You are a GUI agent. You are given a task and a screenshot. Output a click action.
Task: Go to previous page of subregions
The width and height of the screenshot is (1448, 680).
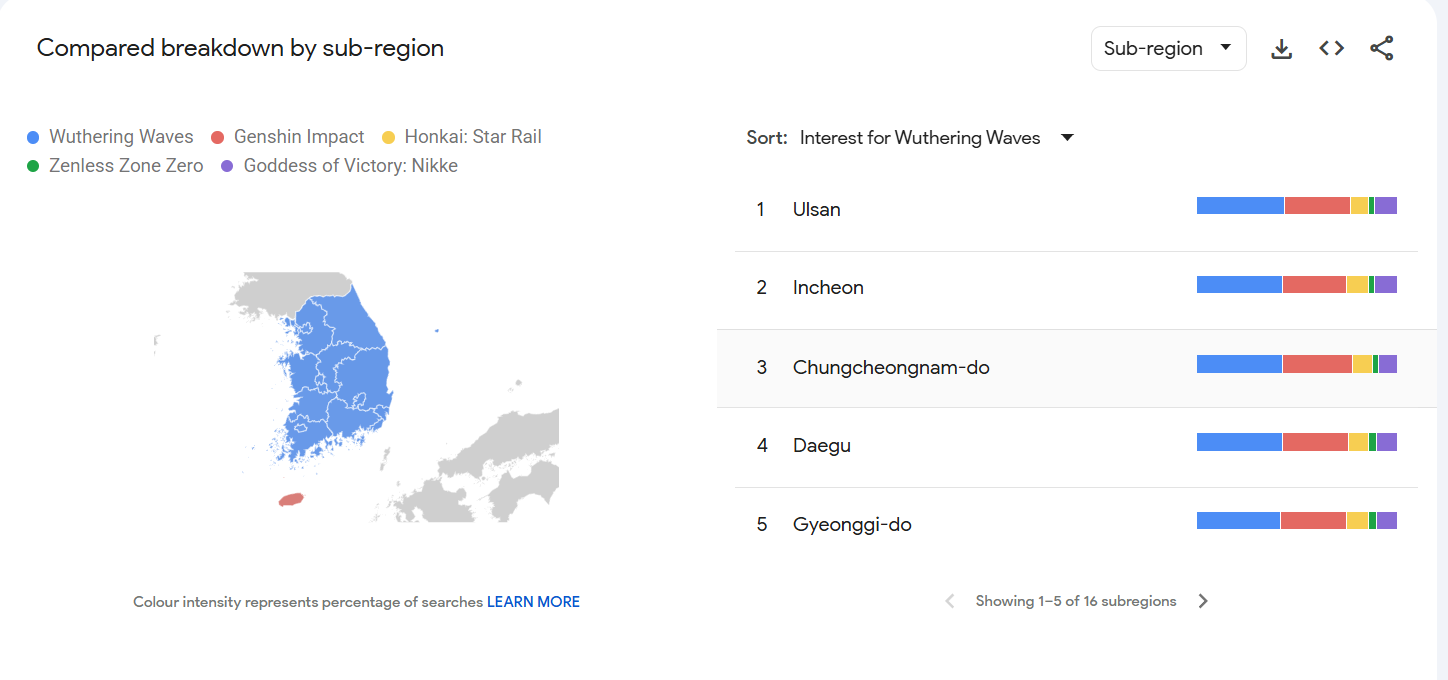(x=950, y=601)
